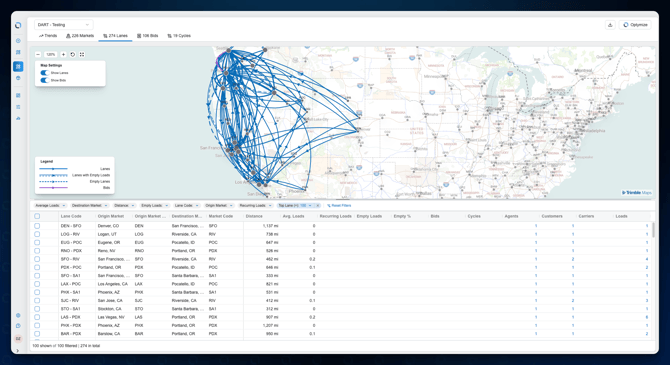The width and height of the screenshot is (670, 365).
Task: Select the highlighted active sidebar icon
Action: [x=18, y=66]
